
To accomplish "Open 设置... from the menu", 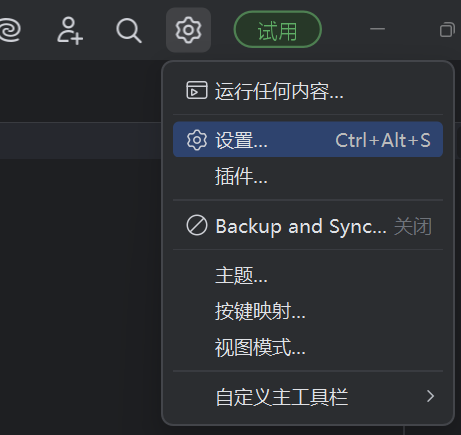I will [x=308, y=140].
